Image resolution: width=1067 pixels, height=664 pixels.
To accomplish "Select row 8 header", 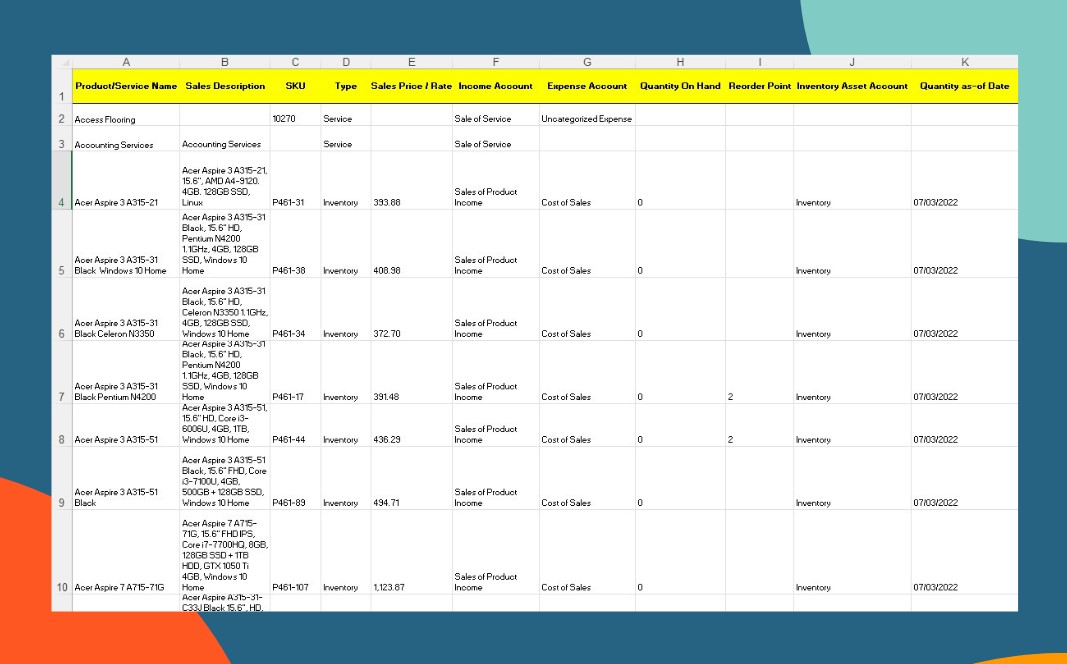I will (62, 425).
